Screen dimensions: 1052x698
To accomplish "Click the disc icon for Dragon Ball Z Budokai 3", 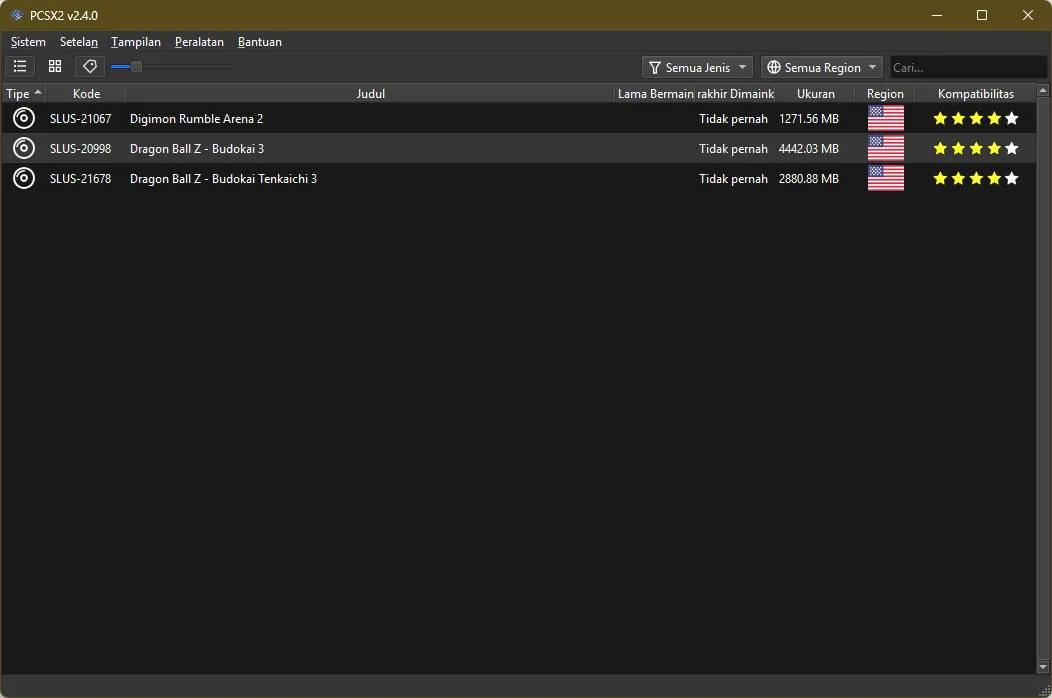I will 24,149.
